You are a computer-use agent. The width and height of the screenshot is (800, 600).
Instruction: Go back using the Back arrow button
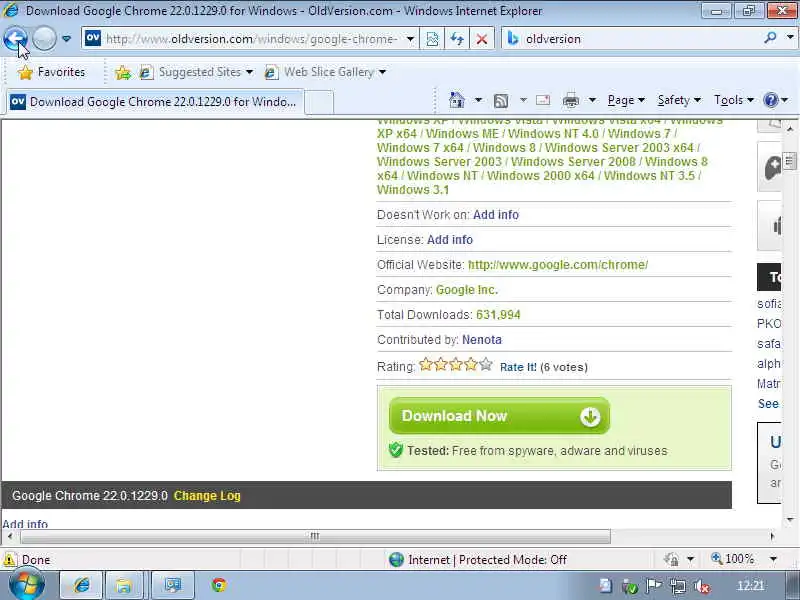(x=15, y=38)
